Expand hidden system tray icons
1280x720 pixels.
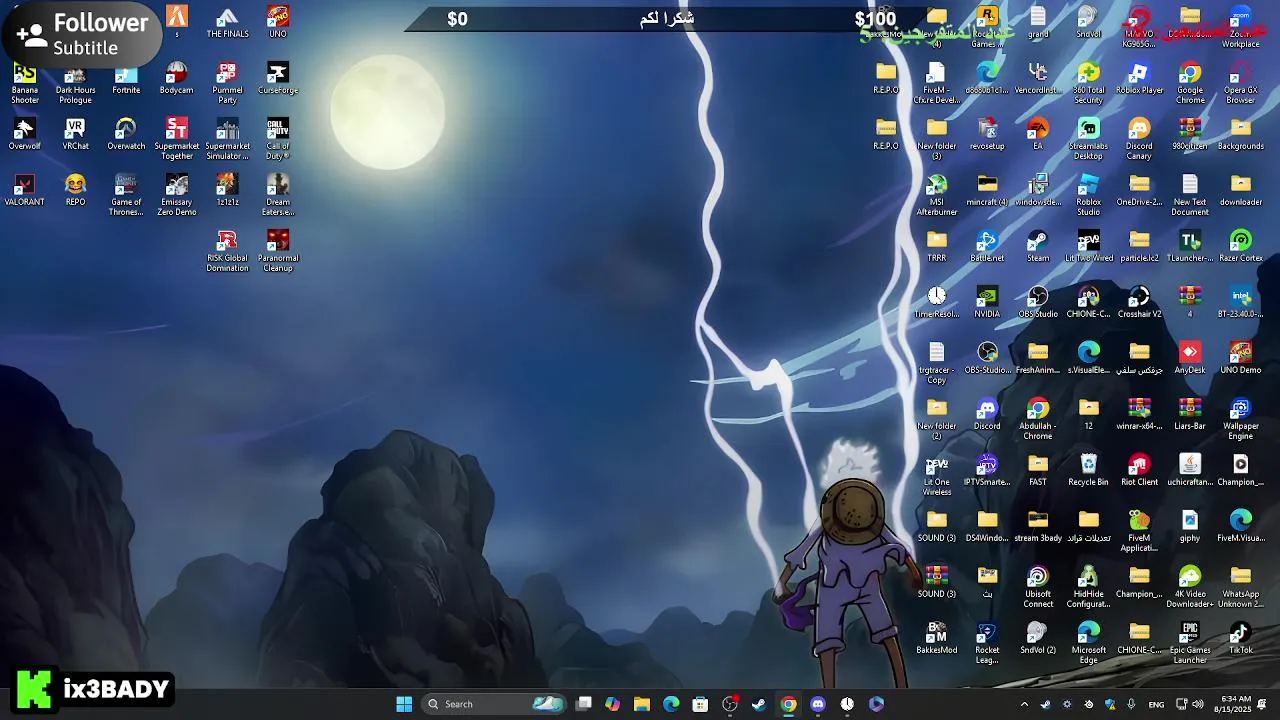click(1024, 704)
